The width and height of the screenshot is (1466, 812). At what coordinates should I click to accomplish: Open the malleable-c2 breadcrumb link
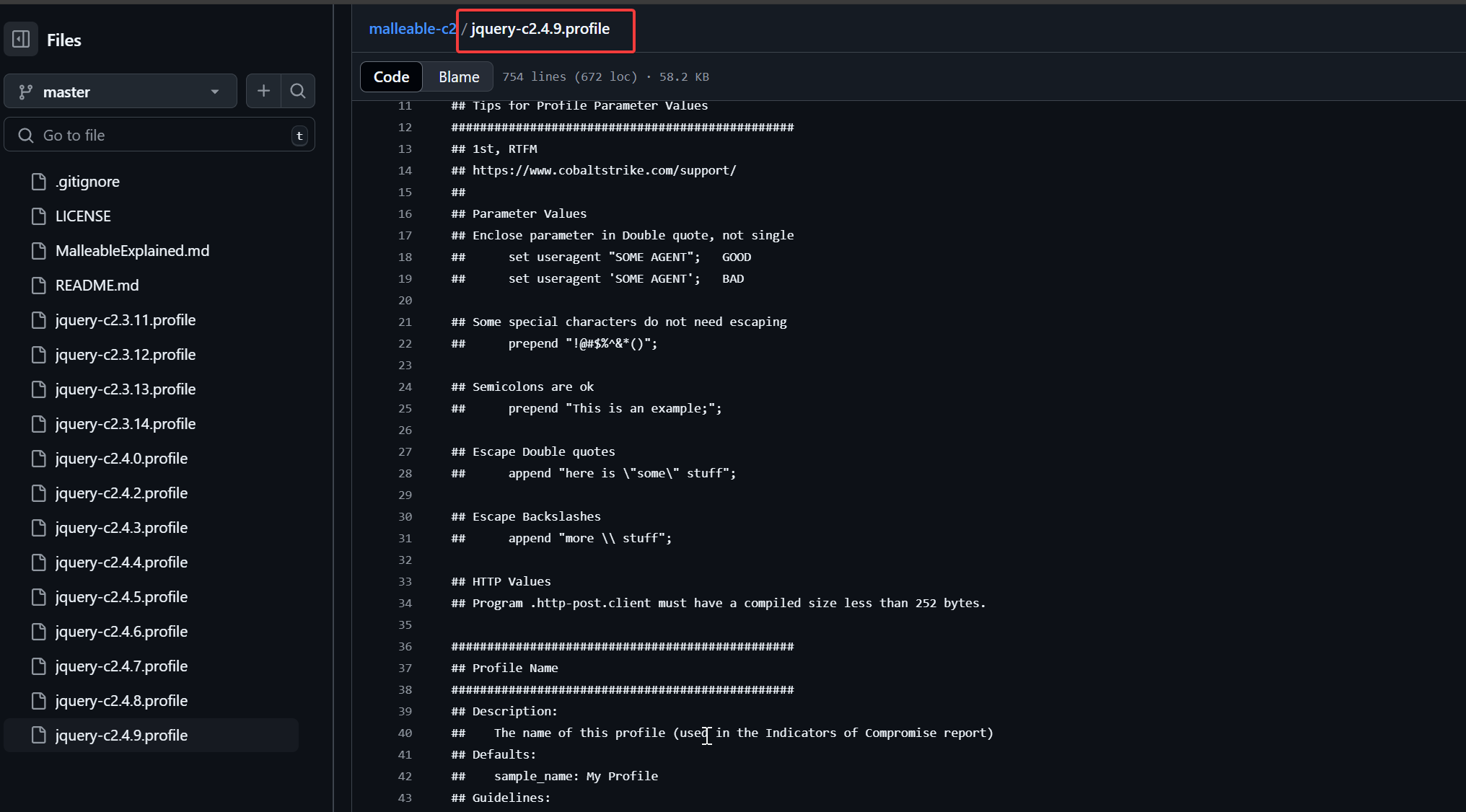(412, 29)
